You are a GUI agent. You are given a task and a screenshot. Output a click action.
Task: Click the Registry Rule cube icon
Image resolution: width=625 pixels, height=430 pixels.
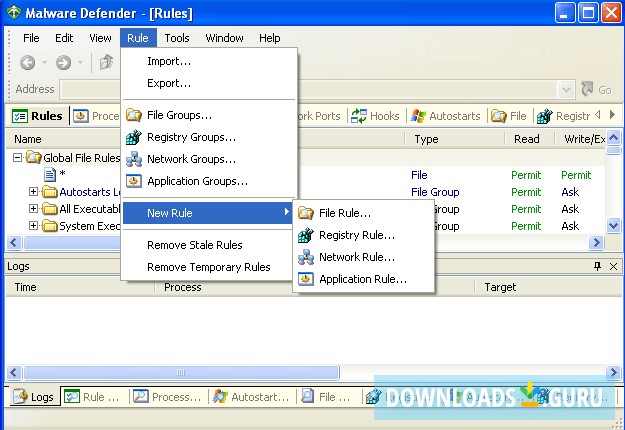click(x=306, y=235)
